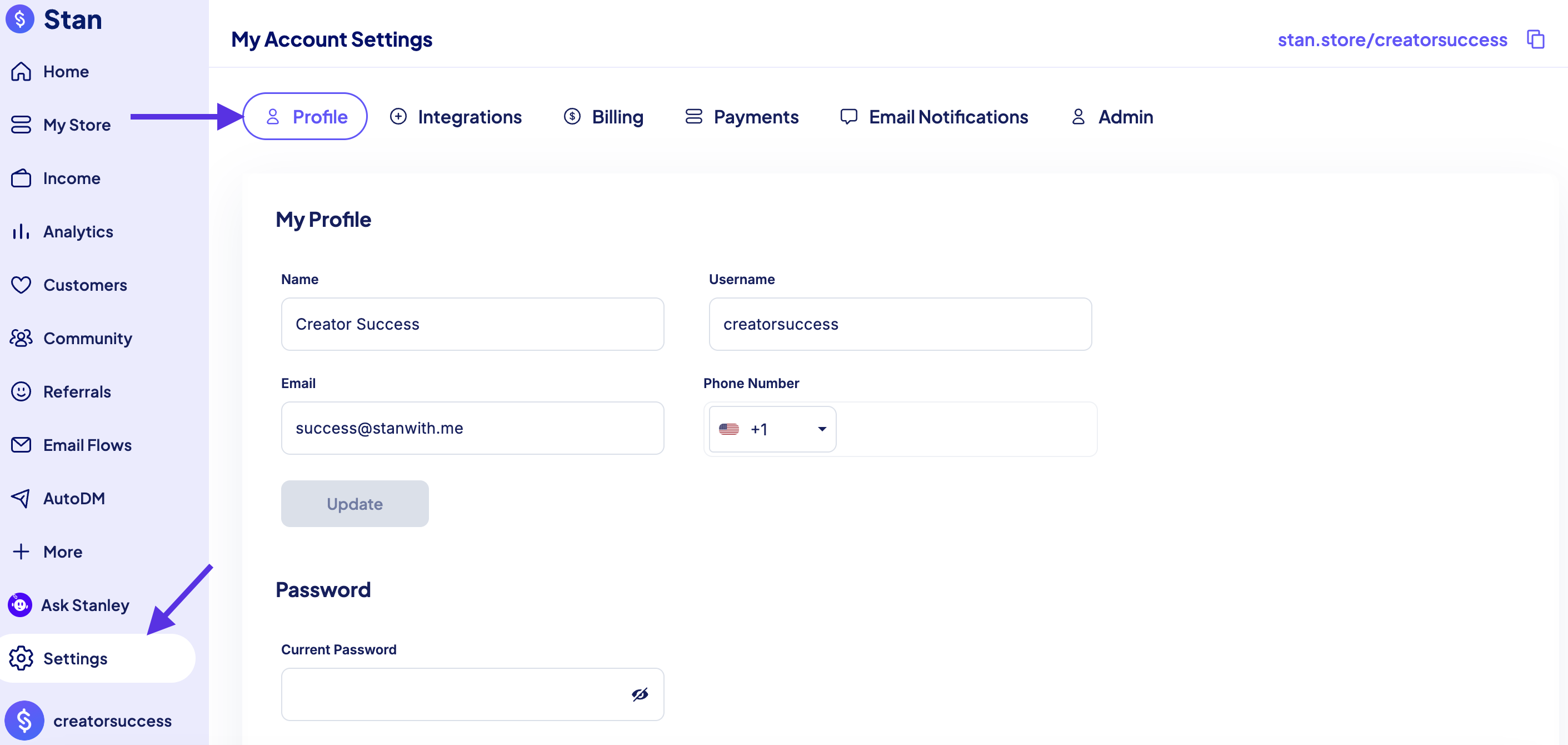Click the More plus icon
Screen dimensions: 1568x745
pos(21,552)
